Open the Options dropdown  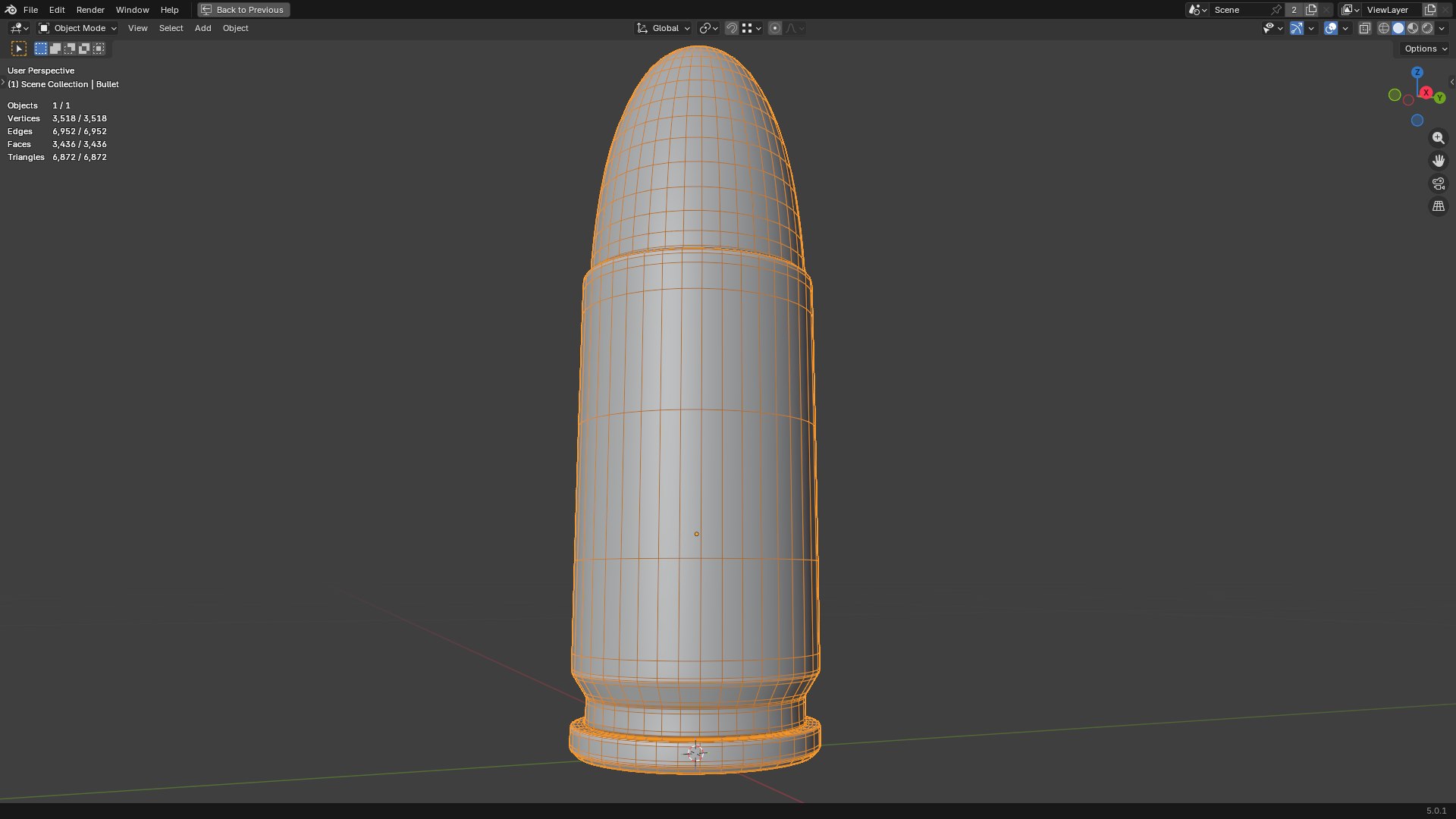point(1426,49)
